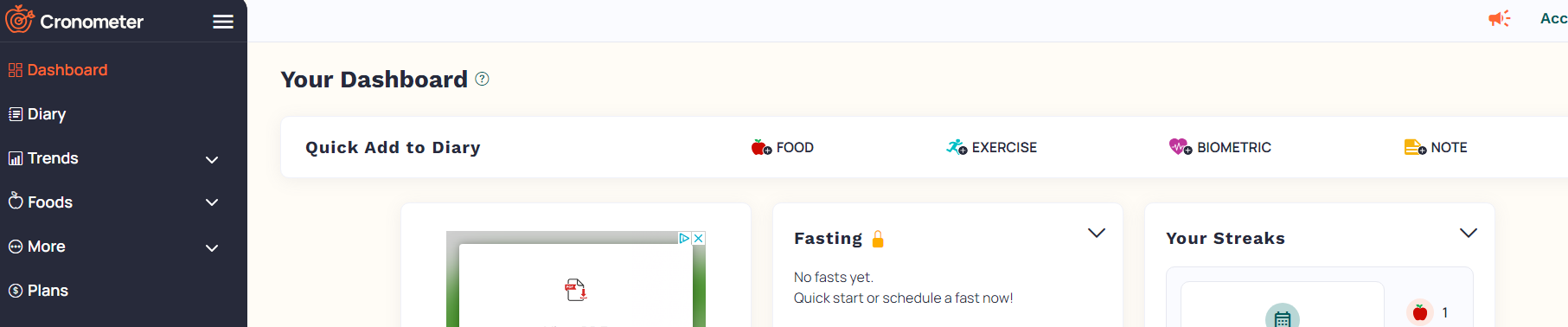Screen dimensions: 1568x327
Task: Add exercise using the runner icon
Action: tap(957, 147)
